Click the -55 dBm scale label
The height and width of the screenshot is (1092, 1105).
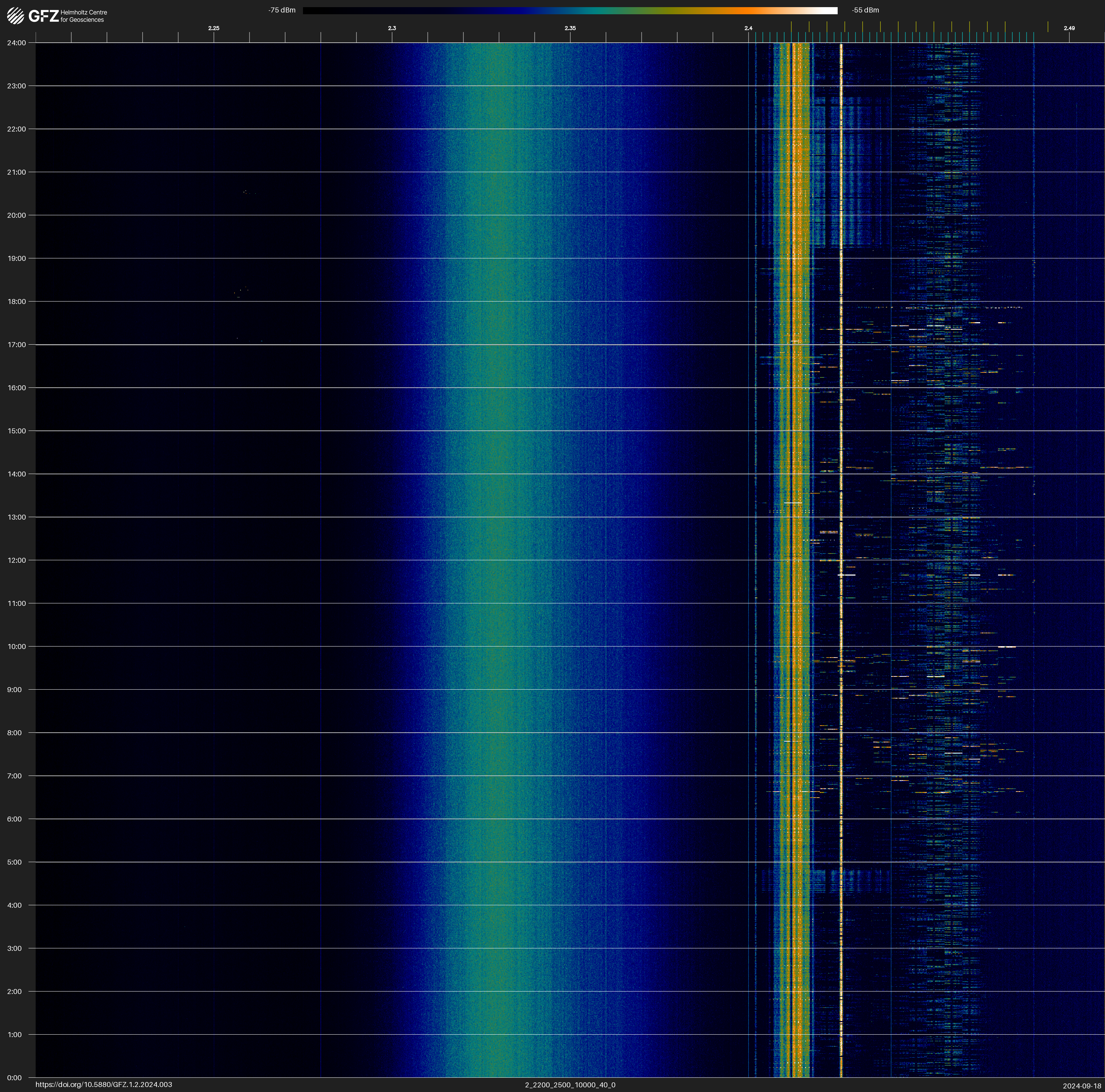coord(865,10)
